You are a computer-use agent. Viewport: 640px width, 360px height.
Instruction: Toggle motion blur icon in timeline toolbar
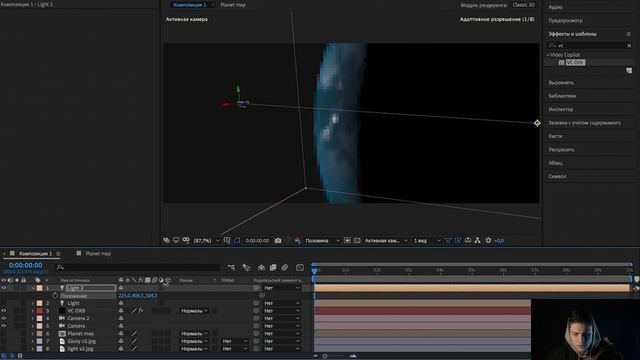[x=285, y=268]
